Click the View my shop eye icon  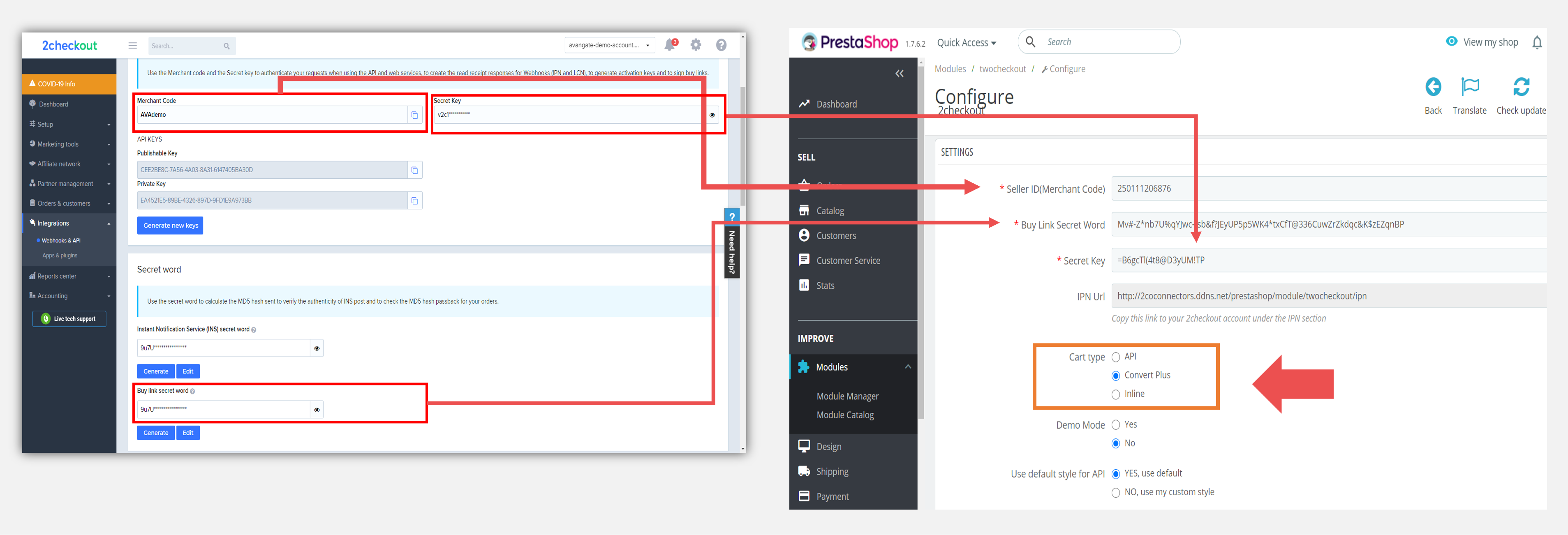[x=1452, y=42]
